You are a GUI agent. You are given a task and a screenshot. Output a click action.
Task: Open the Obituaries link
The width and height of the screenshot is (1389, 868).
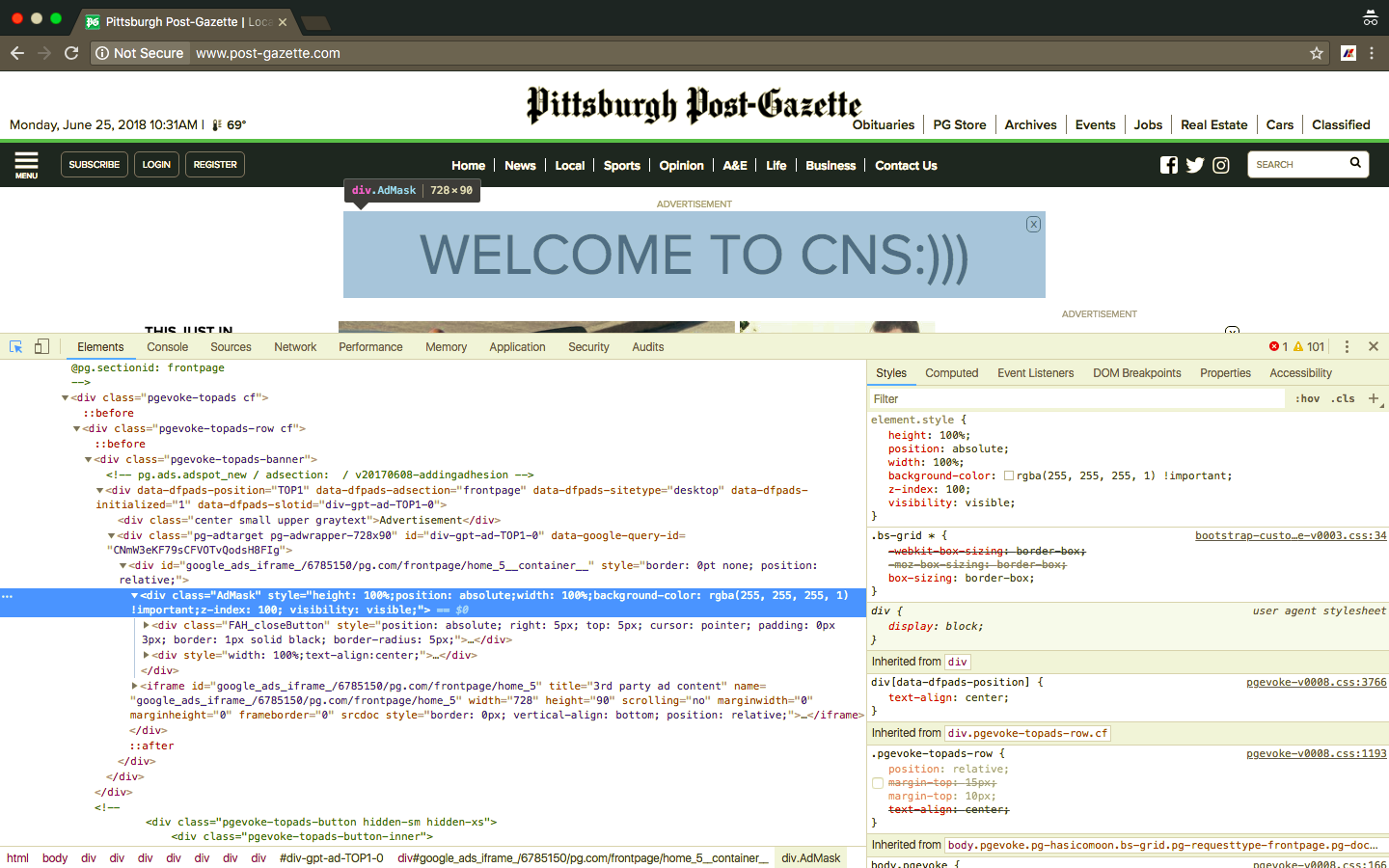[884, 125]
